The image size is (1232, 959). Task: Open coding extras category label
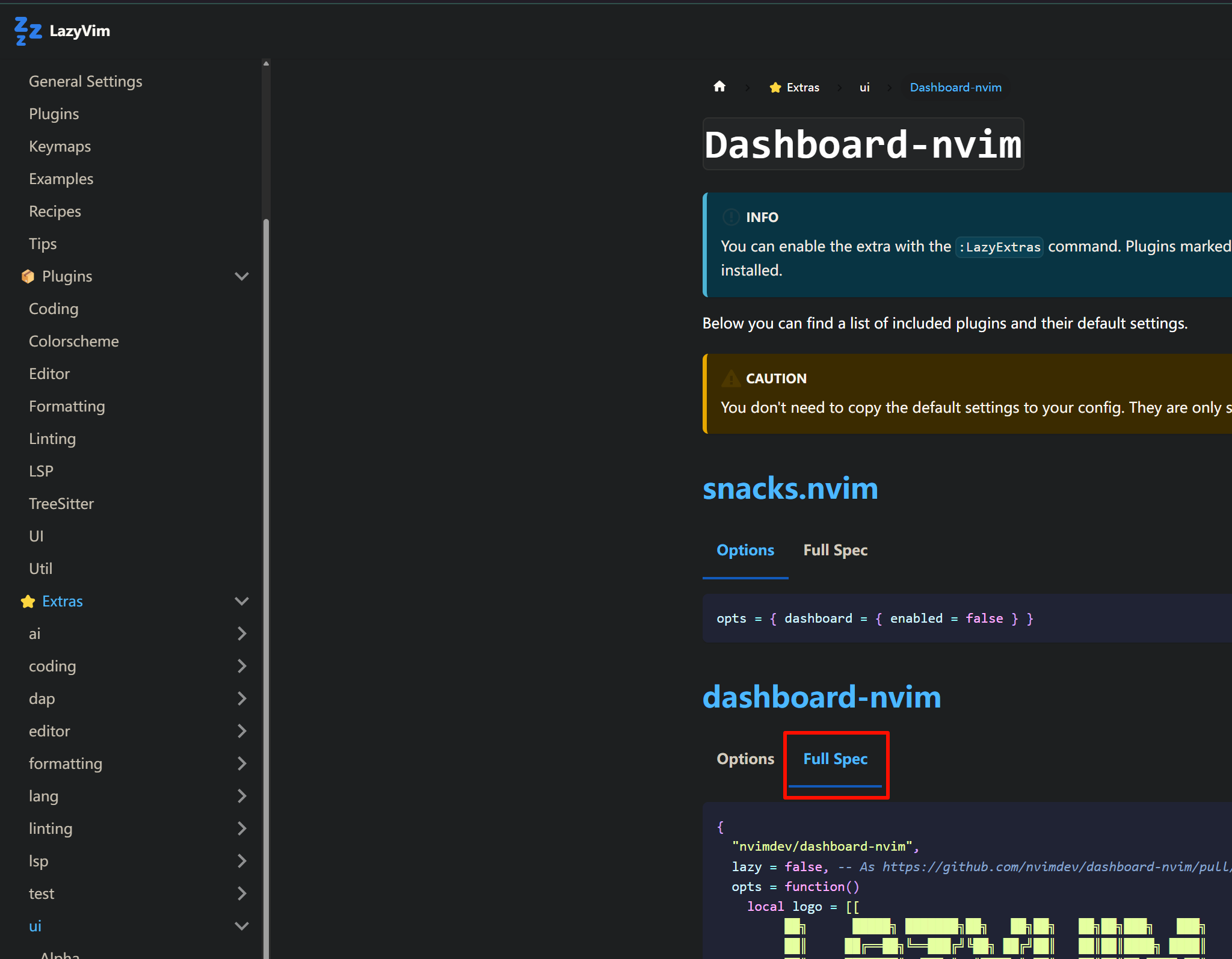(52, 666)
